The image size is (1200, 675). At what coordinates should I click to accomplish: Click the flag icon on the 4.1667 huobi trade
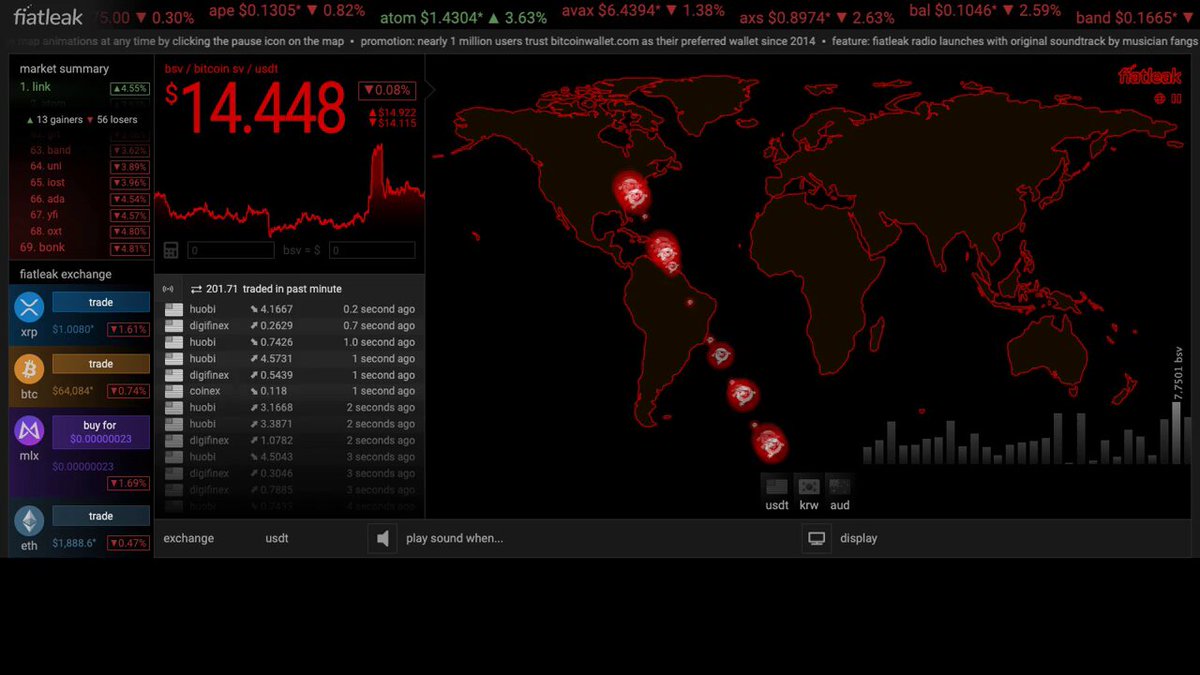174,310
